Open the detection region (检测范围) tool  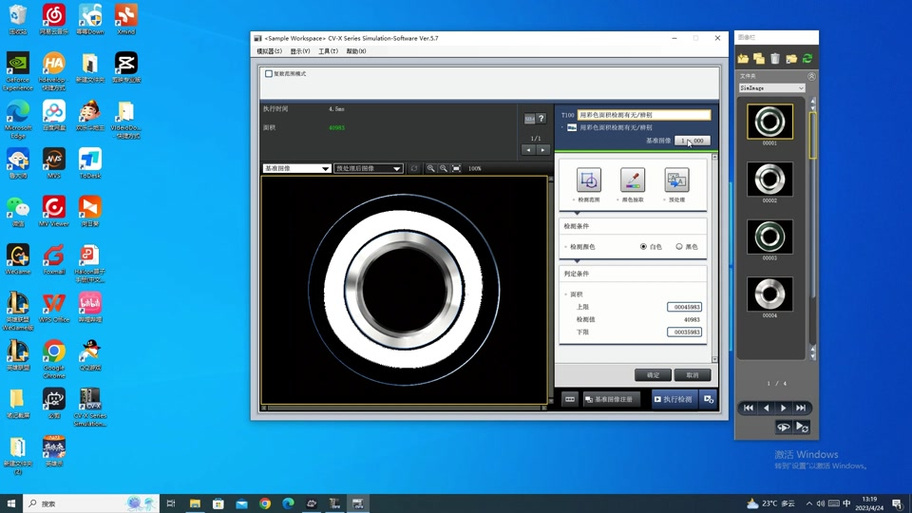coord(589,180)
